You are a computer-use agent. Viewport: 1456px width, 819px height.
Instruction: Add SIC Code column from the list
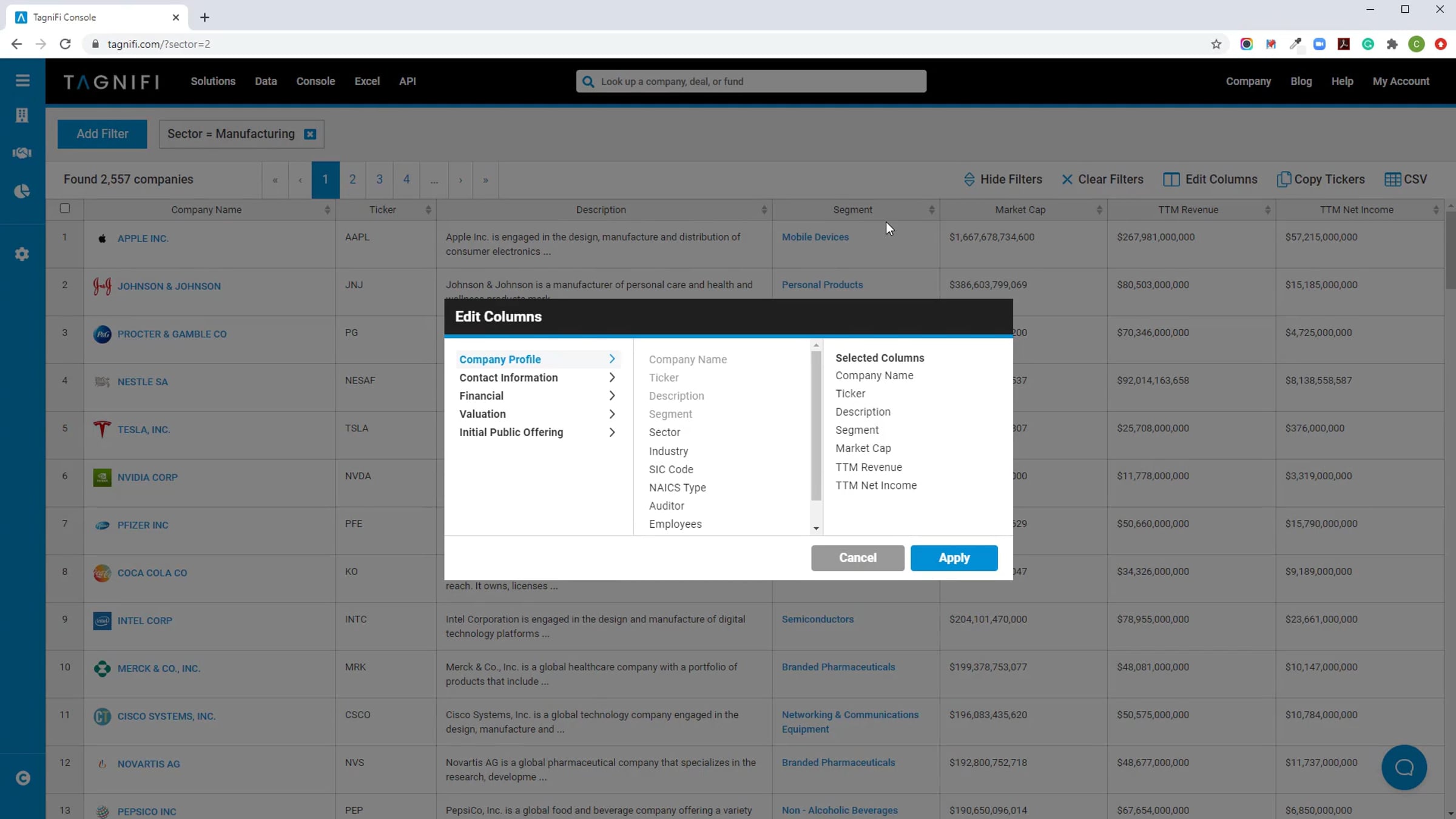670,470
